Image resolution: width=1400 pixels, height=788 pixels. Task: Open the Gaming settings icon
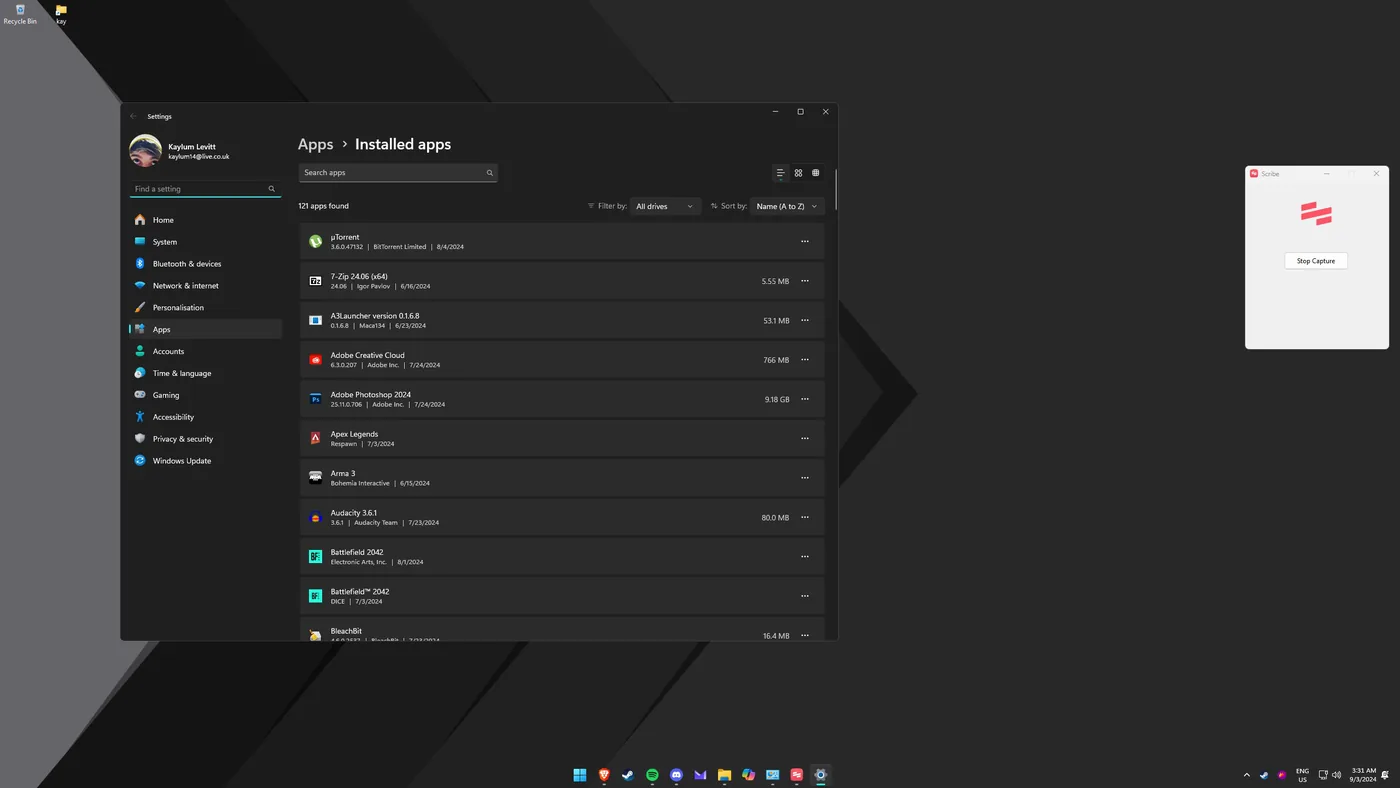tap(140, 395)
